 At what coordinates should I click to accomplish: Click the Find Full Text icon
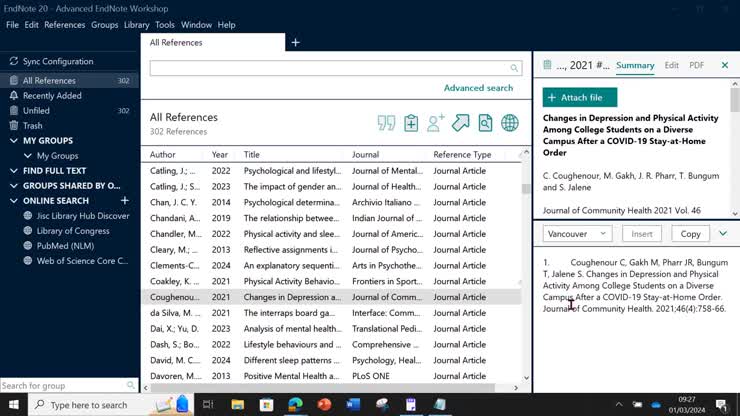(485, 123)
